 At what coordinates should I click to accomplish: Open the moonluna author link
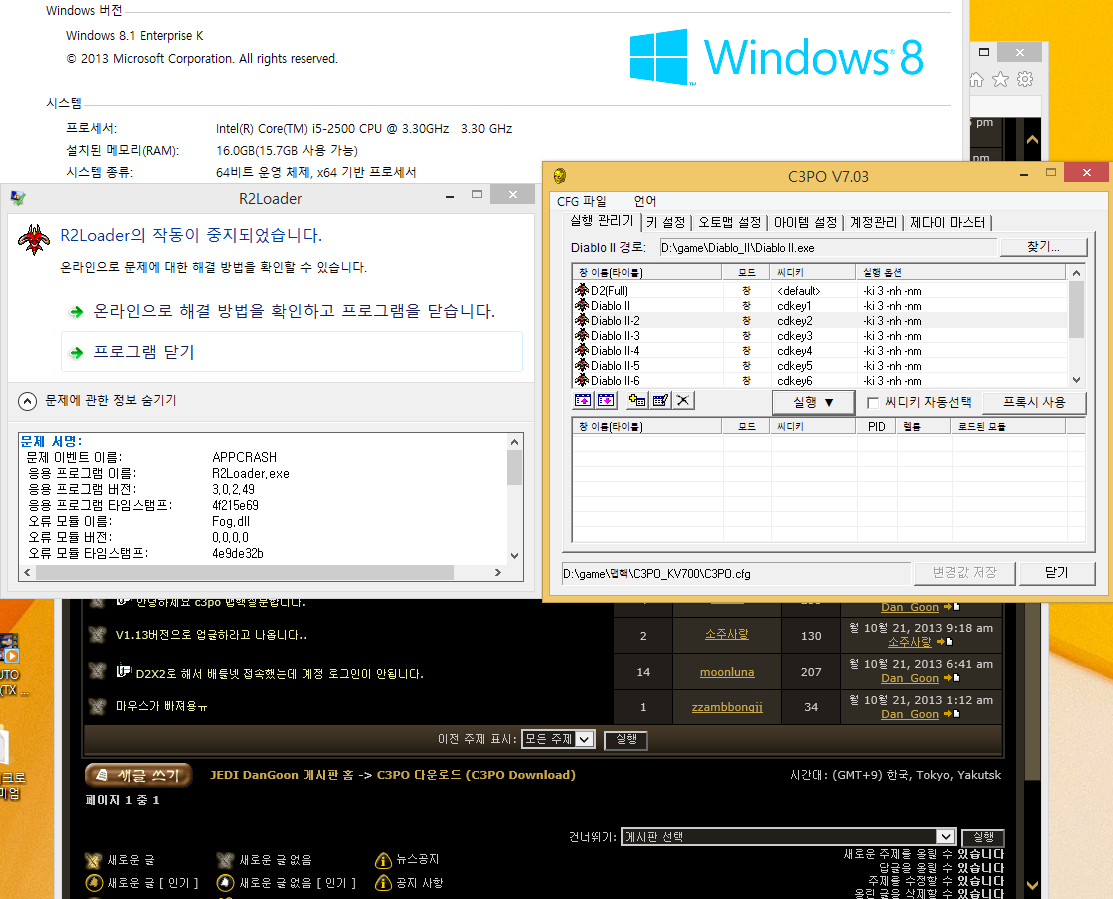click(727, 672)
